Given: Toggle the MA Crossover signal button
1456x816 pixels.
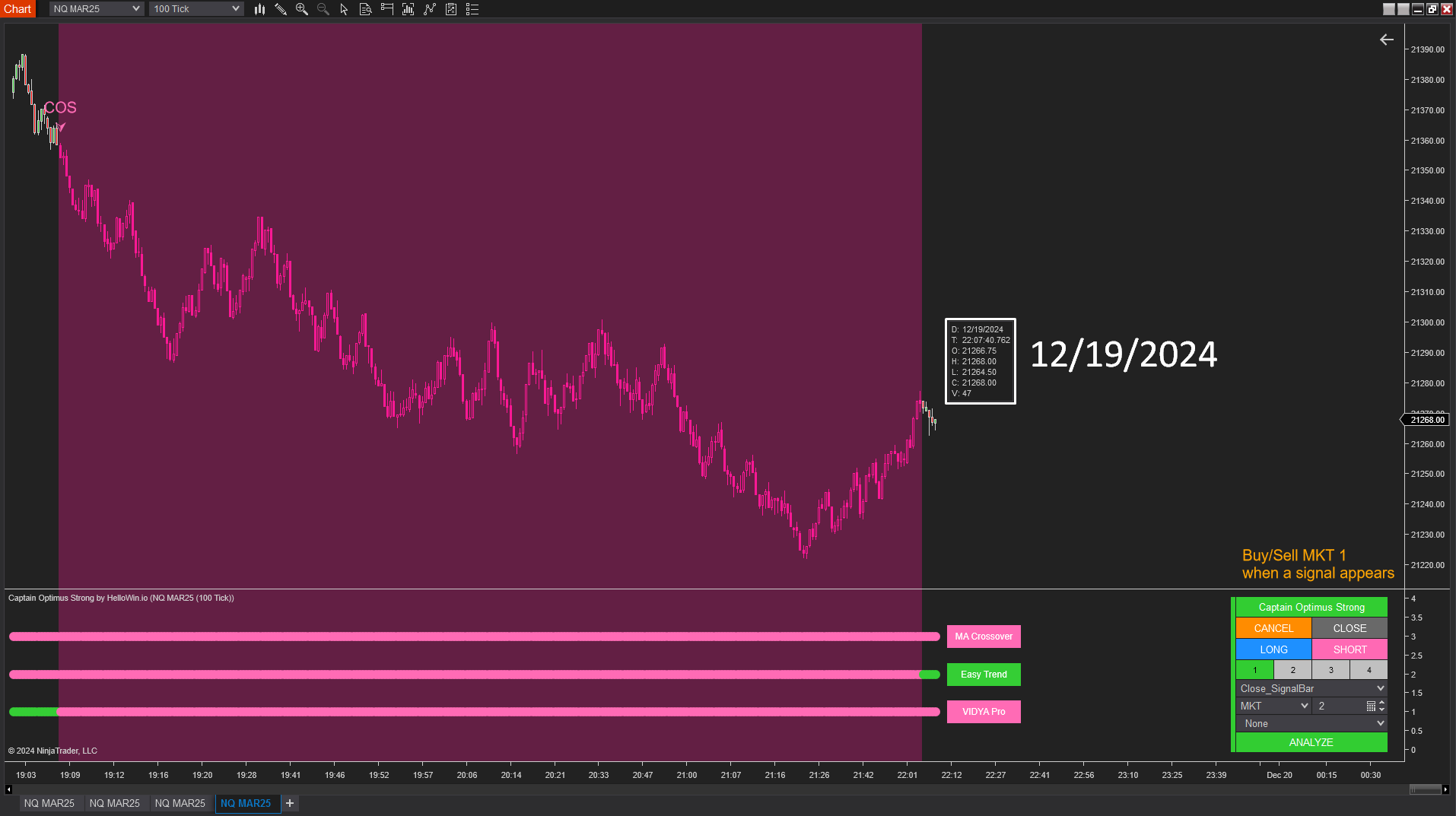Looking at the screenshot, I should click(984, 637).
